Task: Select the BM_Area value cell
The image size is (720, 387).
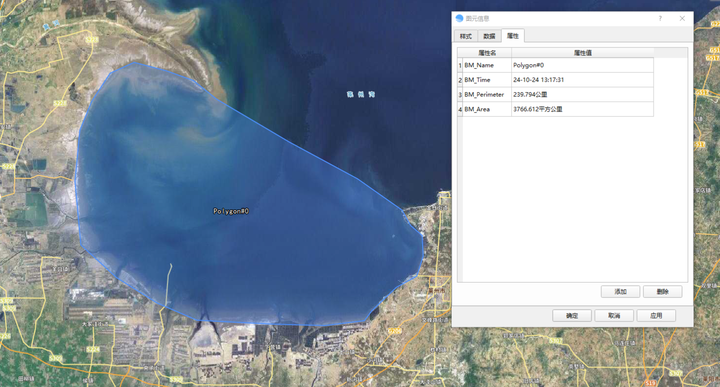Action: coord(582,109)
